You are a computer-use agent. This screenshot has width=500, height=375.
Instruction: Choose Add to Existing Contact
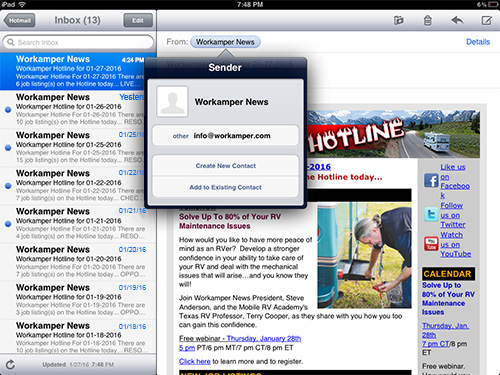point(225,187)
